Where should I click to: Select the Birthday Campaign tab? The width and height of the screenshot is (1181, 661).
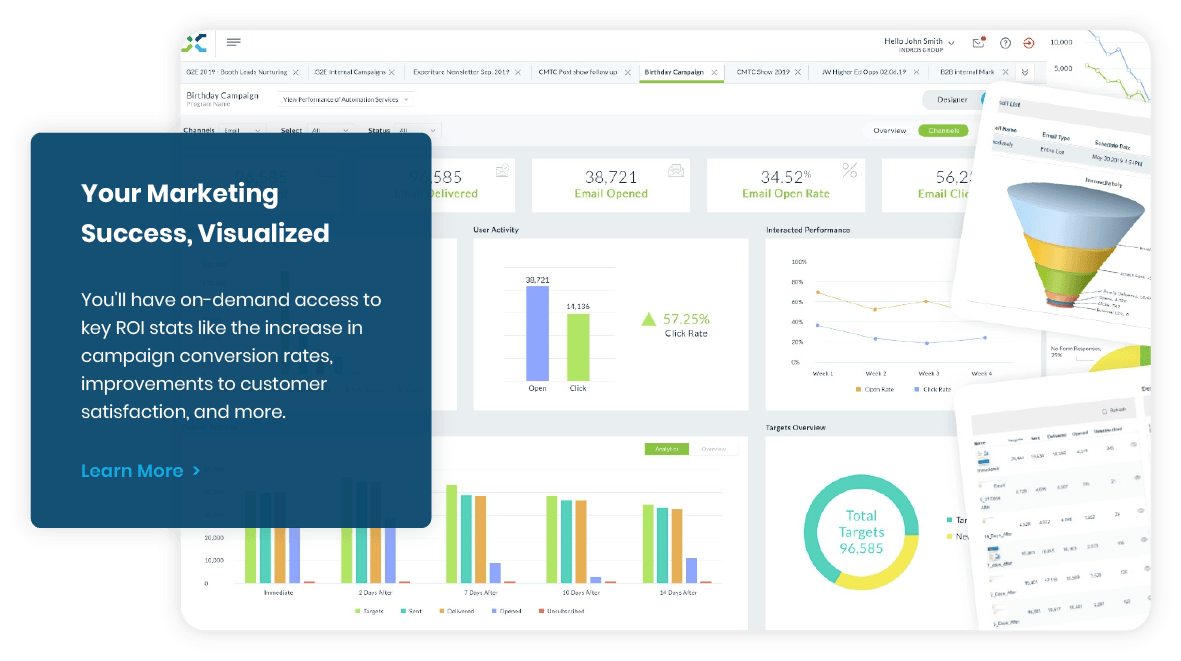click(x=674, y=72)
